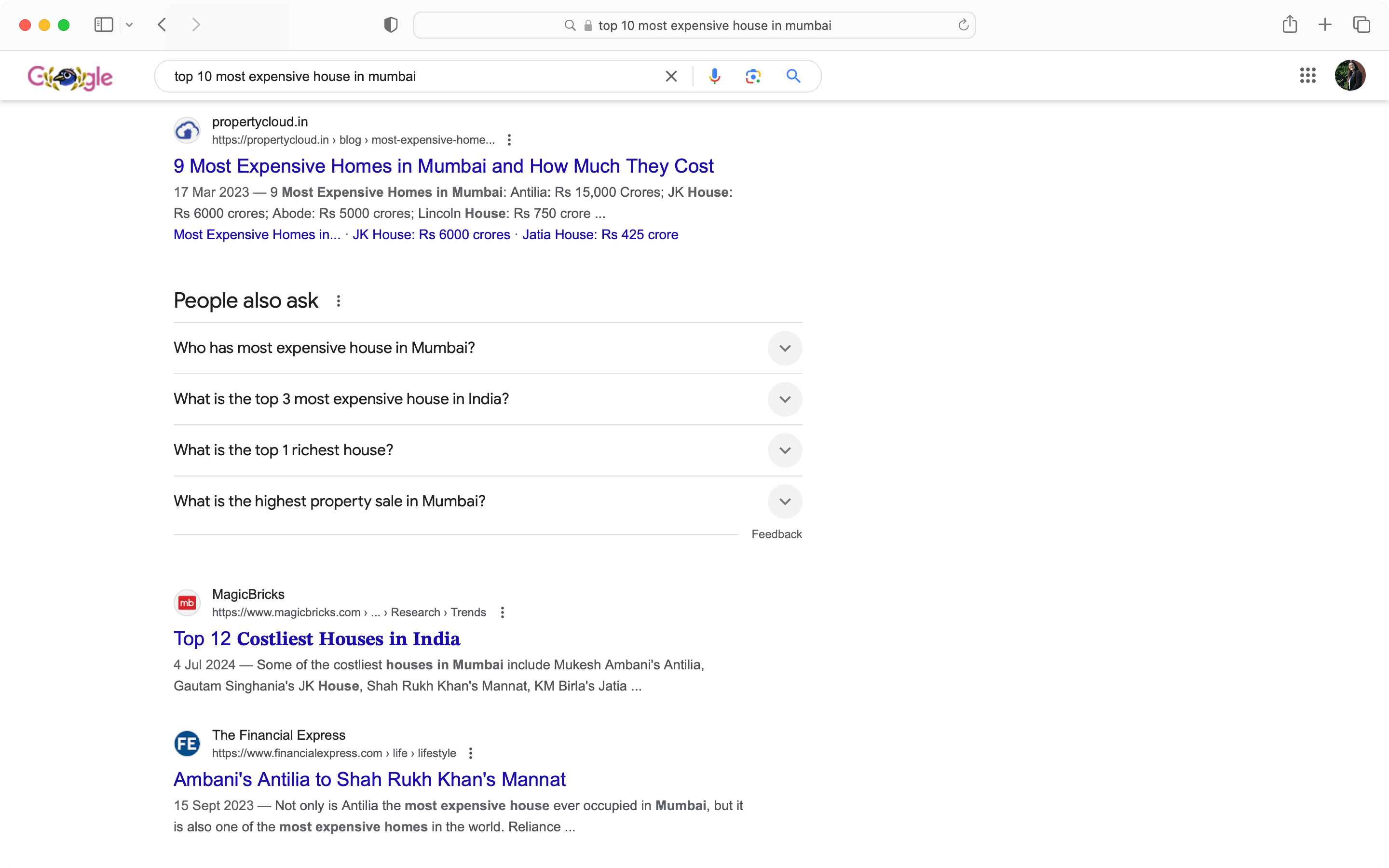Open the Google account avatar
The width and height of the screenshot is (1389, 868).
(1350, 75)
